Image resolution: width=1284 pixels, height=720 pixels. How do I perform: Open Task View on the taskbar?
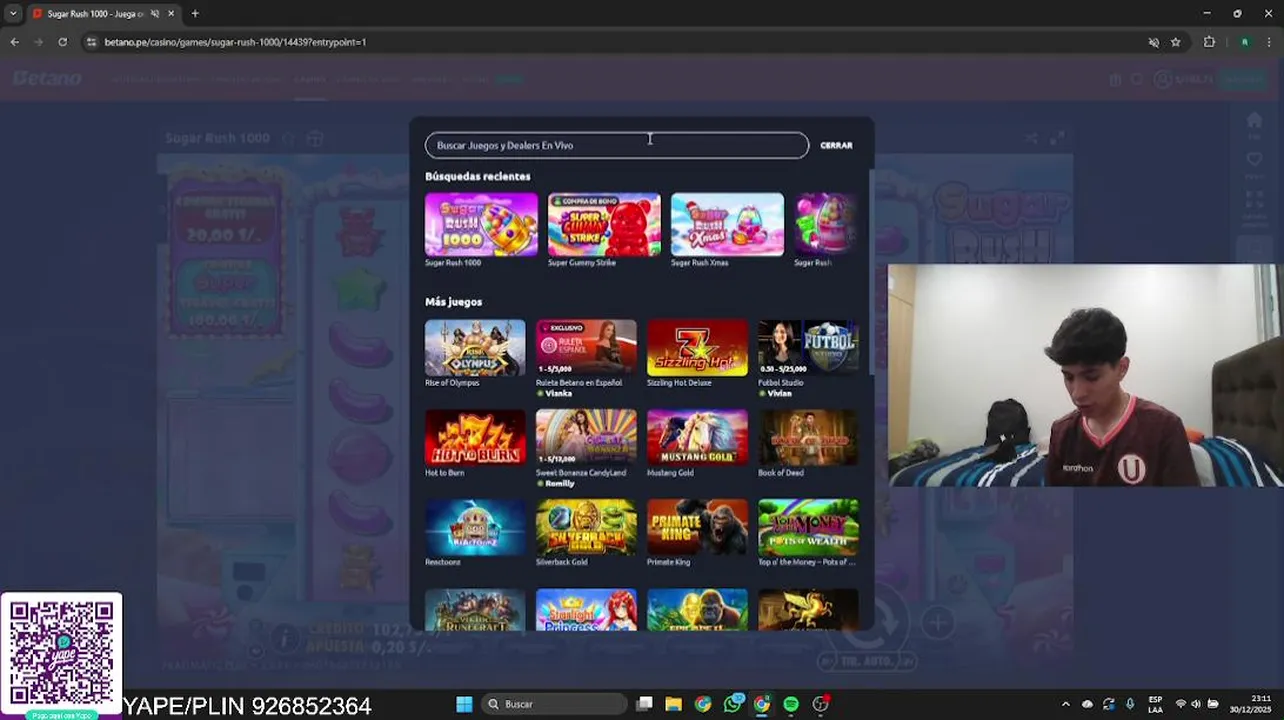pyautogui.click(x=644, y=704)
